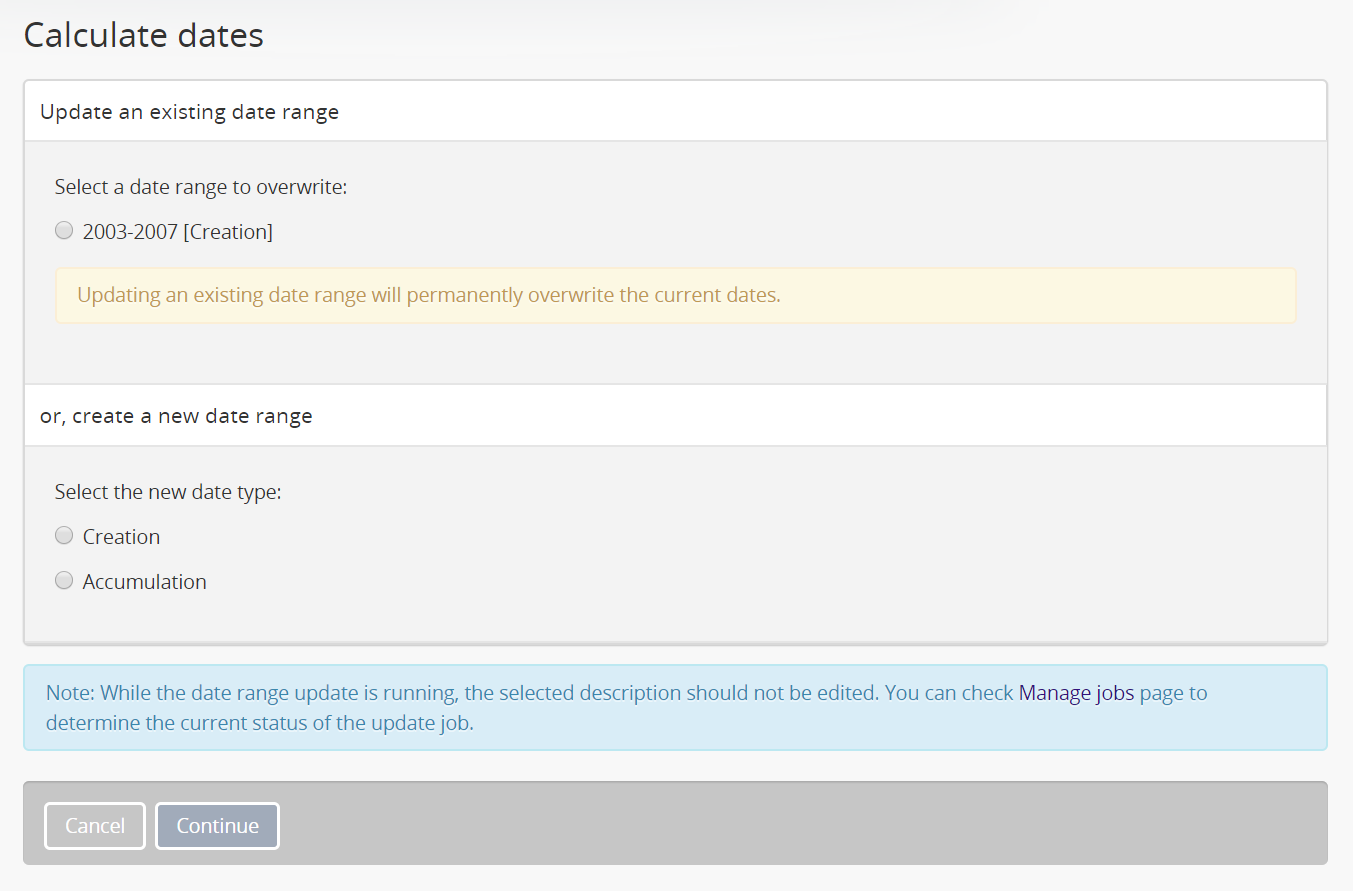
Task: Click empty area of gray actions bar
Action: (x=800, y=824)
